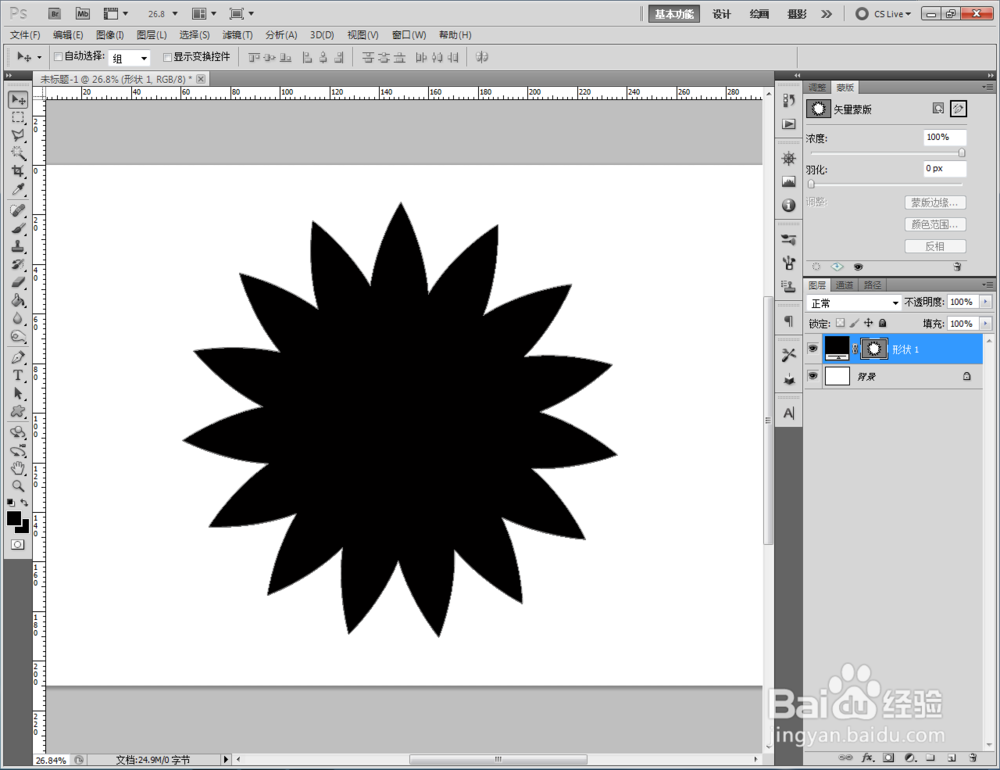Toggle lock all
This screenshot has width=1000, height=770.
[883, 323]
